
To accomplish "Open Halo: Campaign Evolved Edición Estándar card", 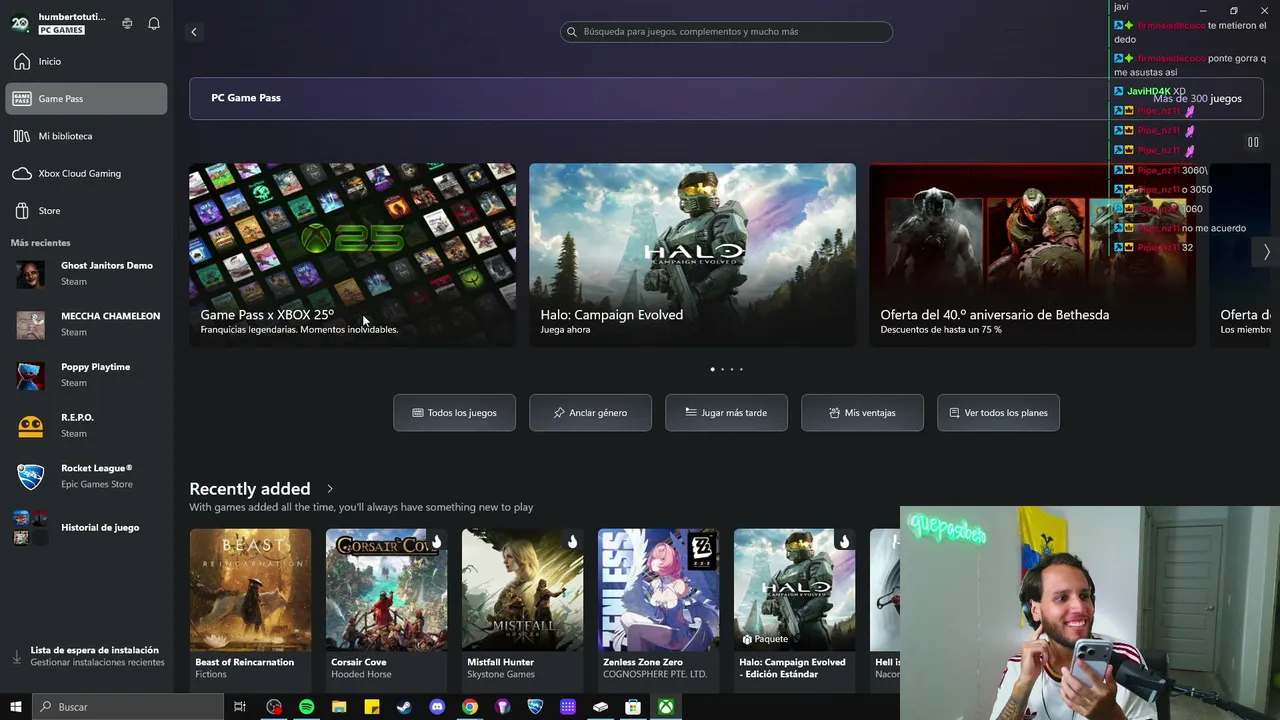I will tap(795, 609).
